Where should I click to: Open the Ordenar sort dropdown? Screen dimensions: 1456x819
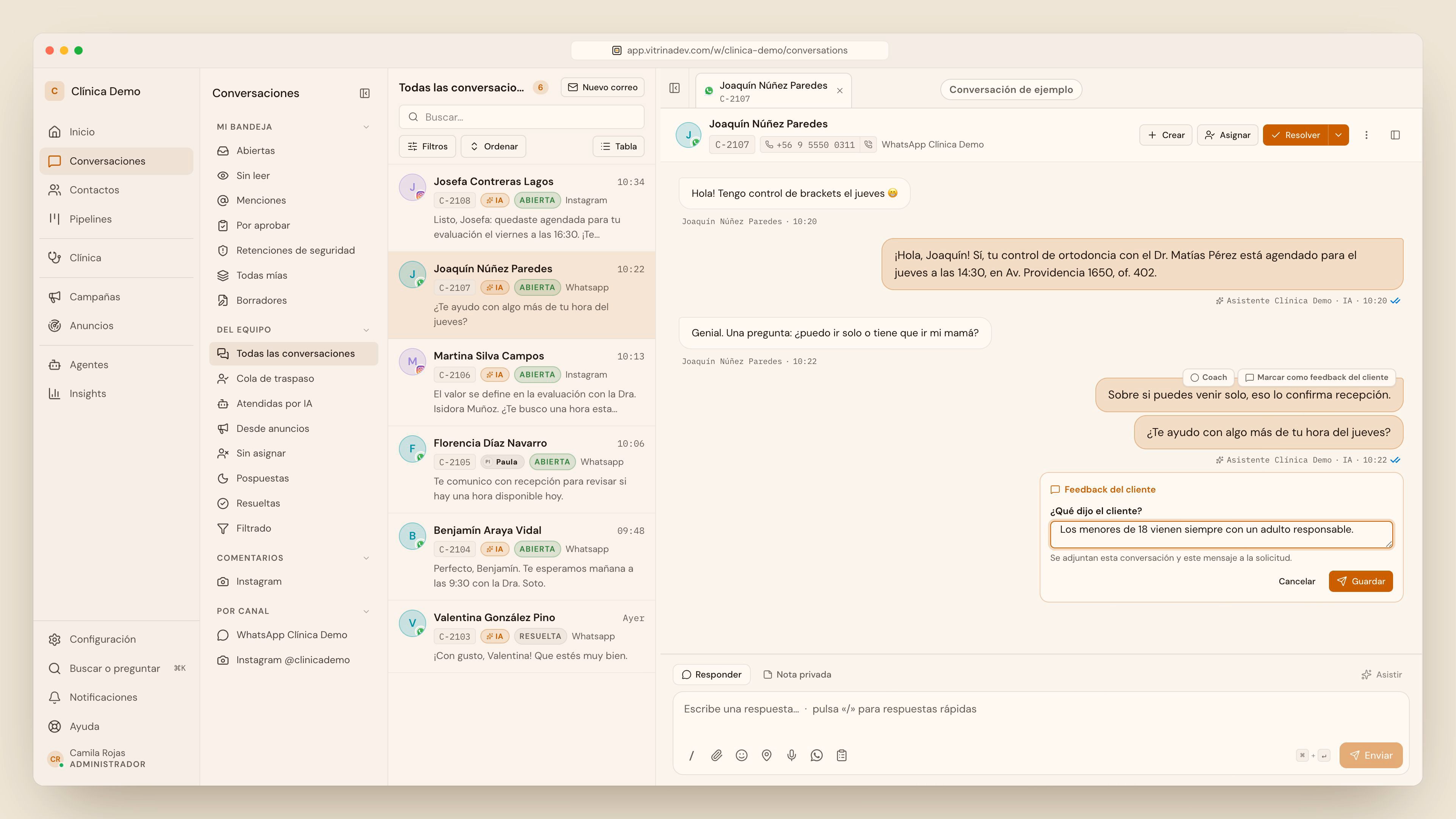pyautogui.click(x=493, y=146)
